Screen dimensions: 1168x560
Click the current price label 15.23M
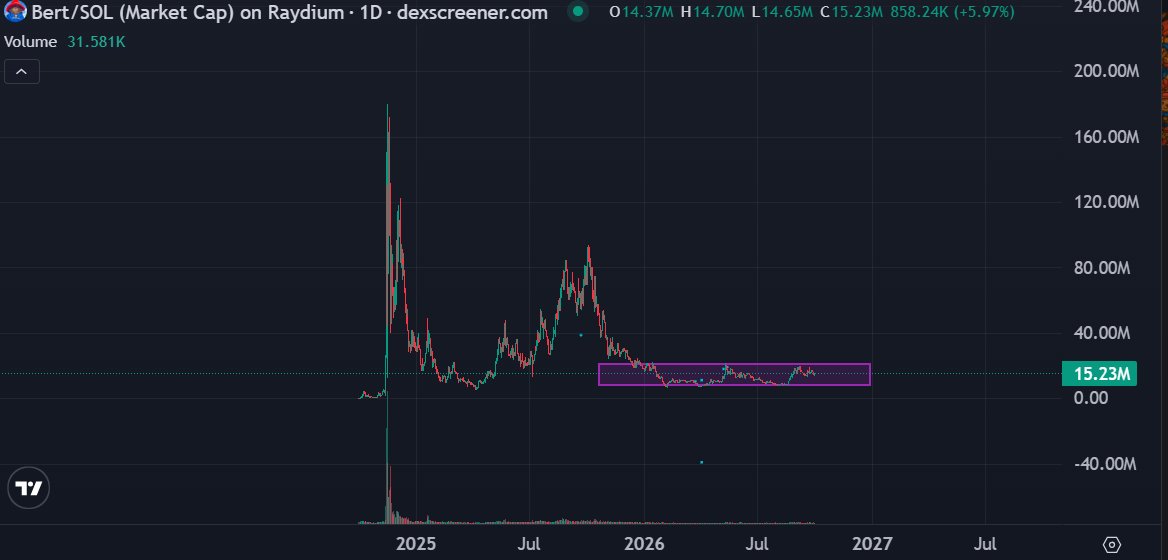(x=1099, y=374)
